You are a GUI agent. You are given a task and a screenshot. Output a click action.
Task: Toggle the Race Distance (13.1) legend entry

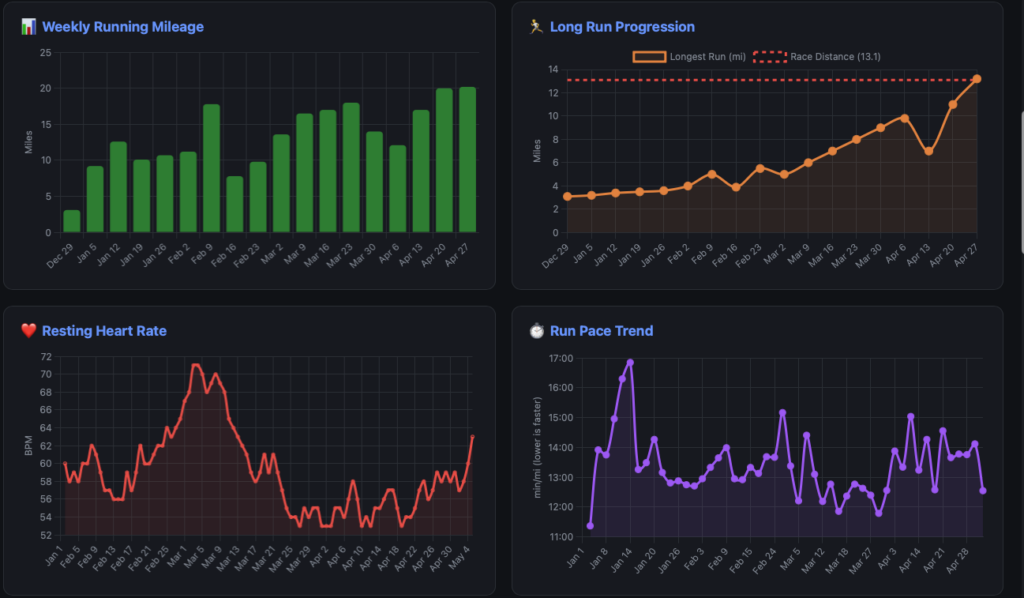tap(817, 57)
